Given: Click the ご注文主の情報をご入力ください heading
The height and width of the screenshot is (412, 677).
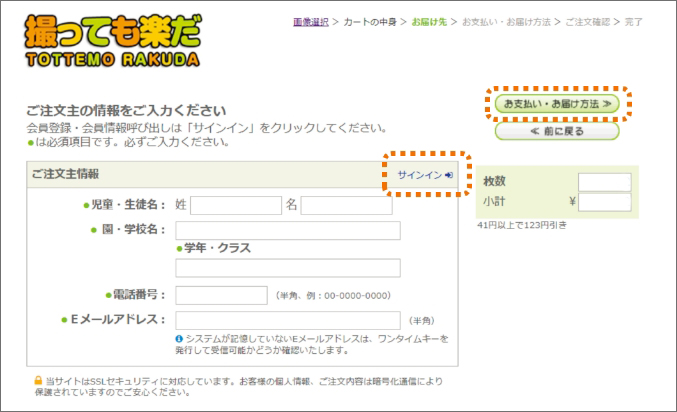Looking at the screenshot, I should pos(126,111).
